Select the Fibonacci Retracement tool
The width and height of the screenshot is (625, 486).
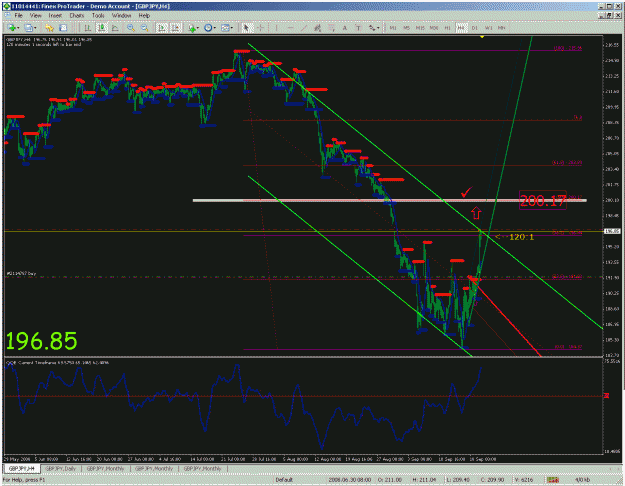[x=331, y=28]
